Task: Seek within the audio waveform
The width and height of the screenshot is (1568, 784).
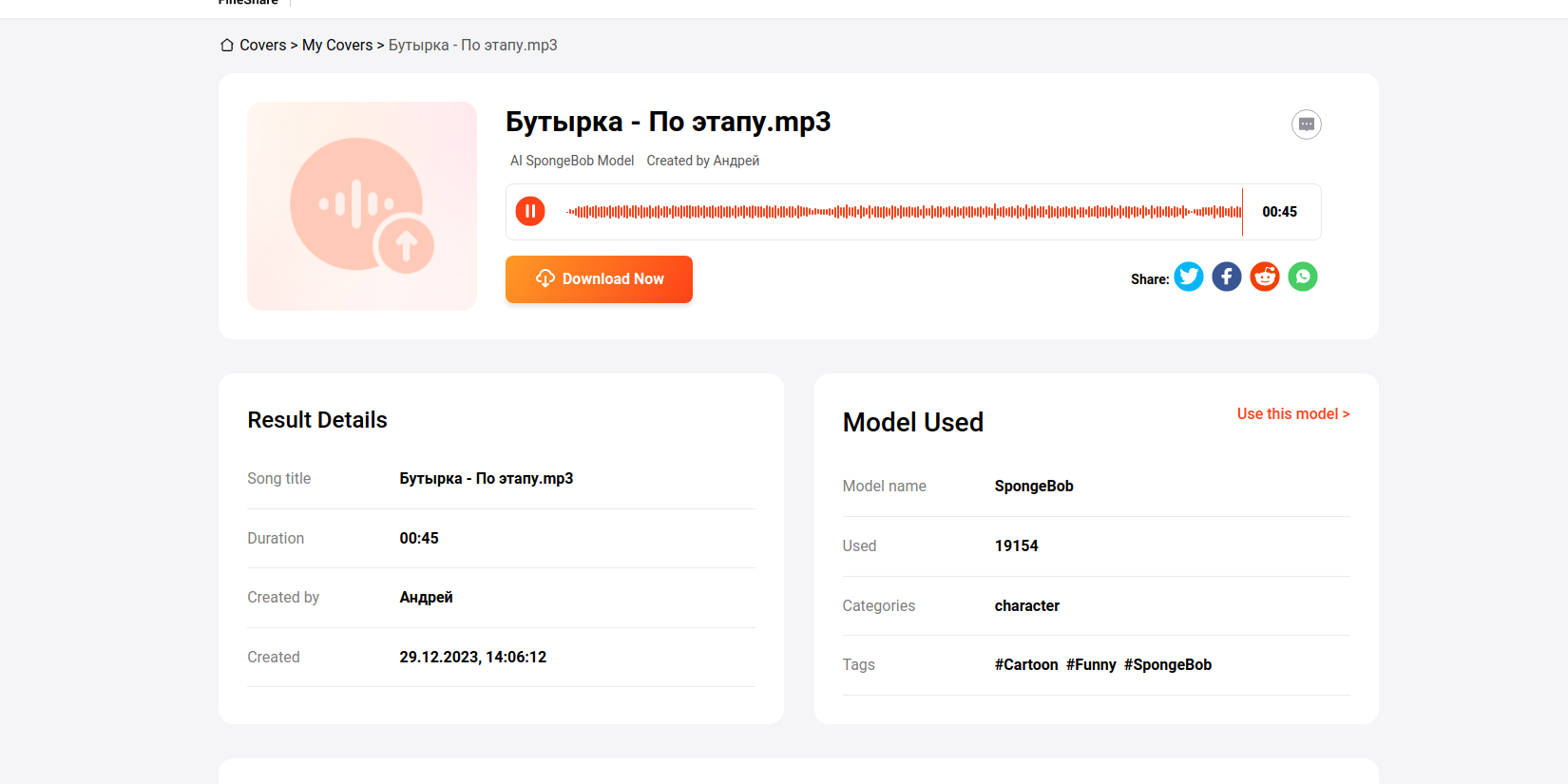Action: click(x=903, y=212)
